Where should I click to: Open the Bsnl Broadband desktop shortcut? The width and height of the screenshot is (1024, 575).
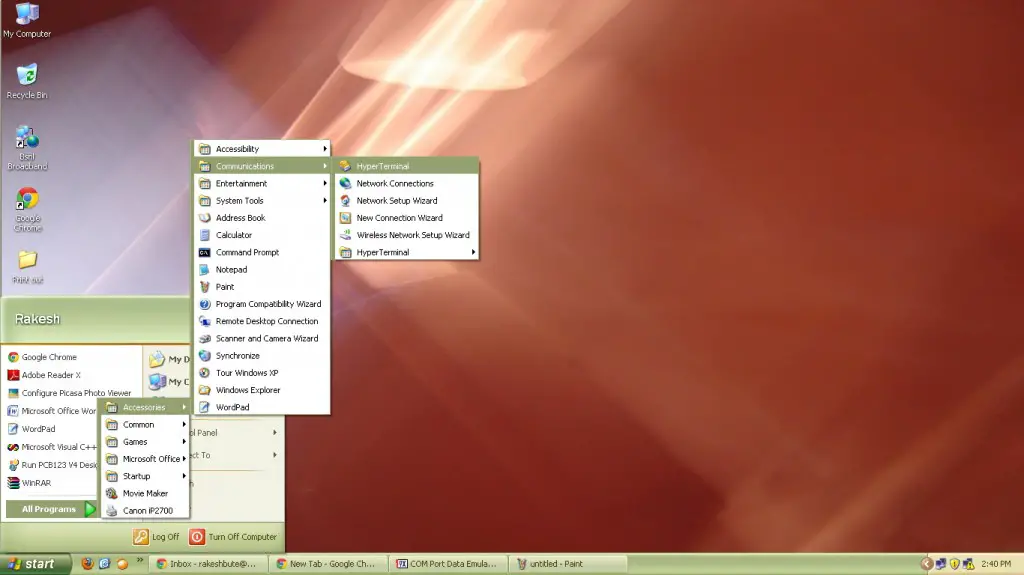click(x=27, y=148)
